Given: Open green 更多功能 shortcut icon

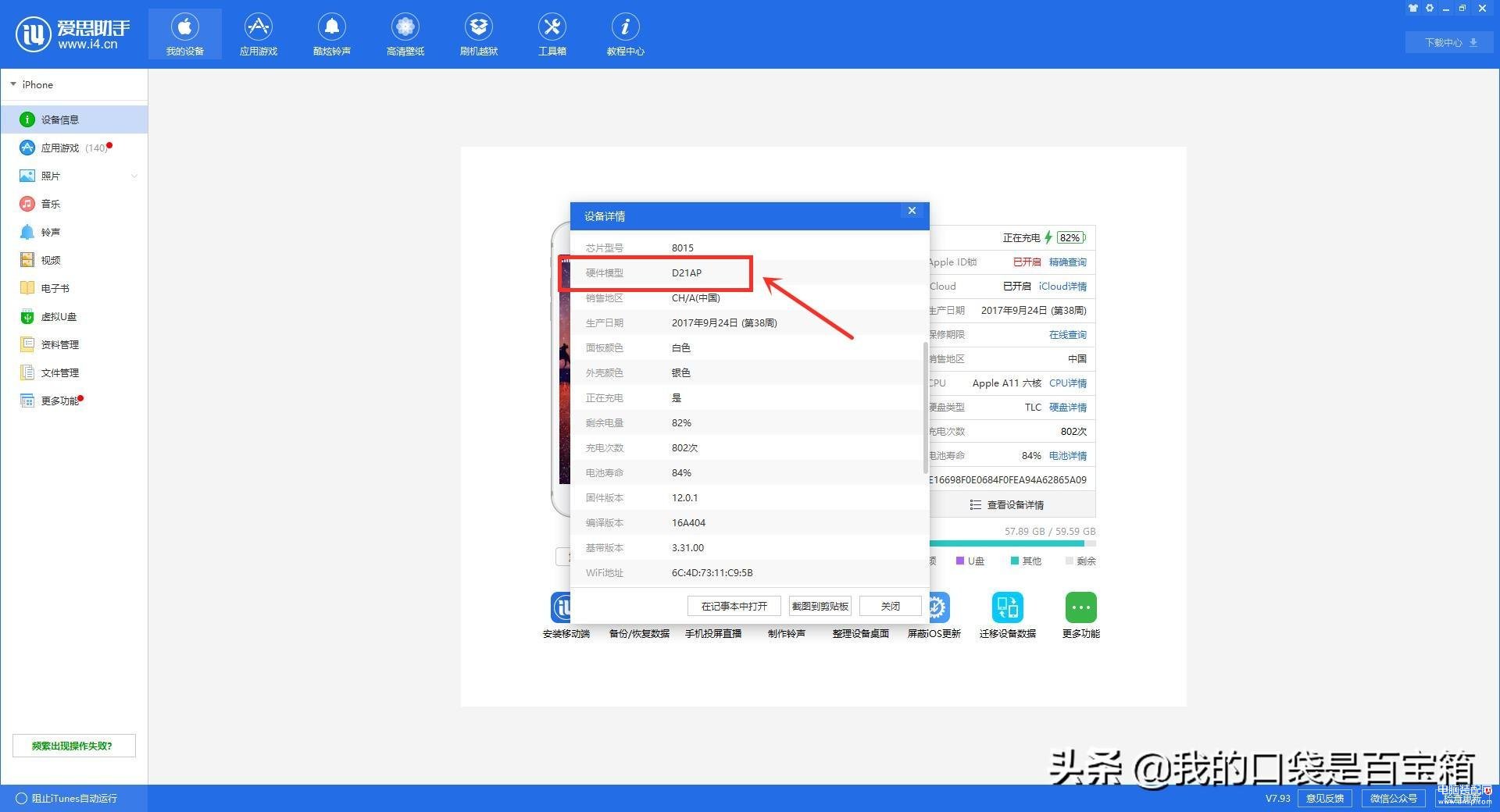Looking at the screenshot, I should point(1080,607).
